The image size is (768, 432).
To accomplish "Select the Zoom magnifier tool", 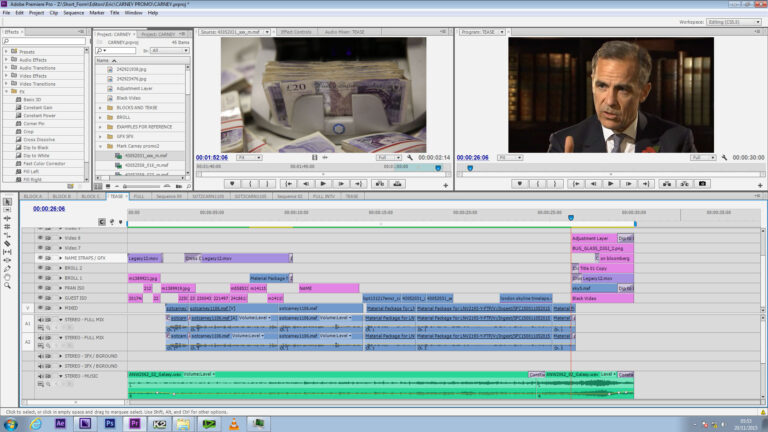I will pyautogui.click(x=7, y=285).
